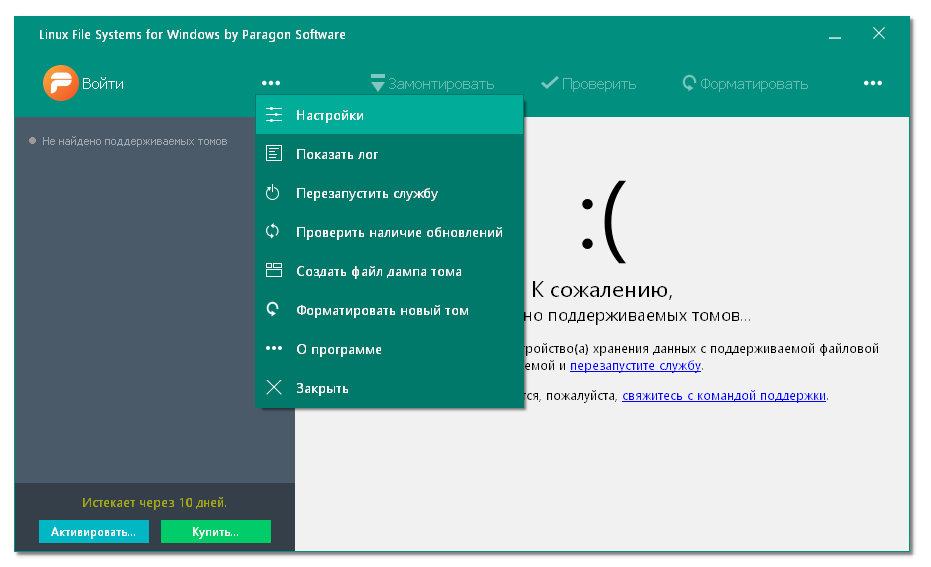Select Показать лог menu item
Image resolution: width=931 pixels, height=567 pixels.
390,154
